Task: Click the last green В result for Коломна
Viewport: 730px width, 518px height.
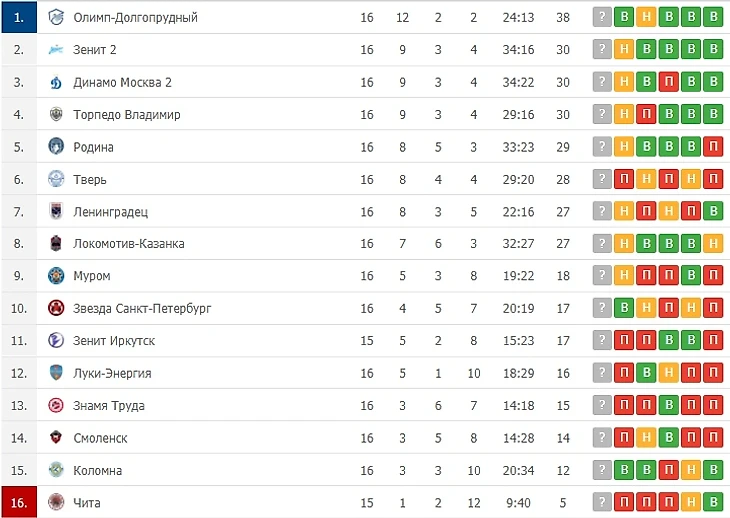Action: (x=712, y=470)
